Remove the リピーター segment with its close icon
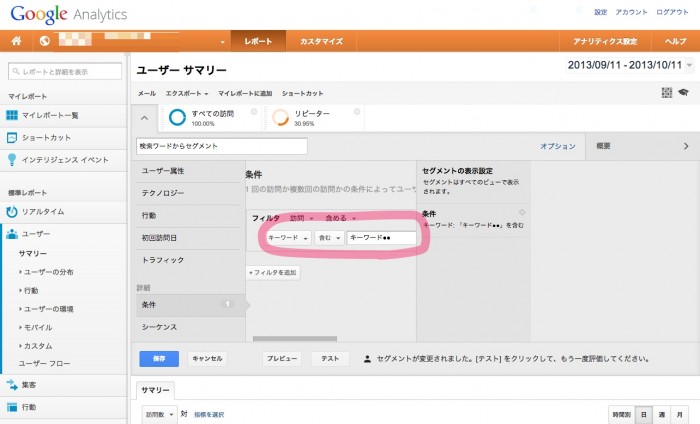 [x=351, y=111]
